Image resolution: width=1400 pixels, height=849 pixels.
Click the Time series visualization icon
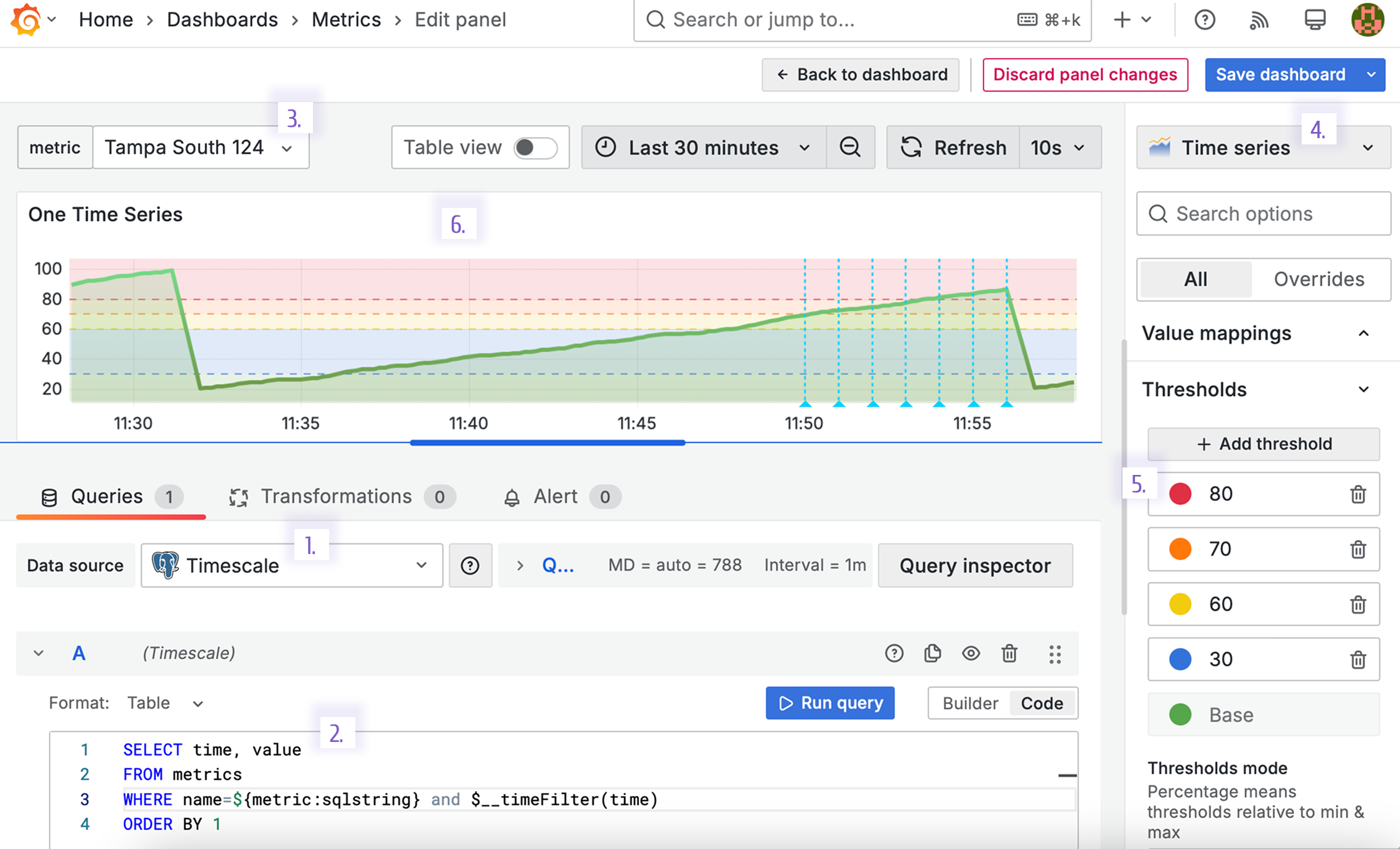pyautogui.click(x=1160, y=148)
